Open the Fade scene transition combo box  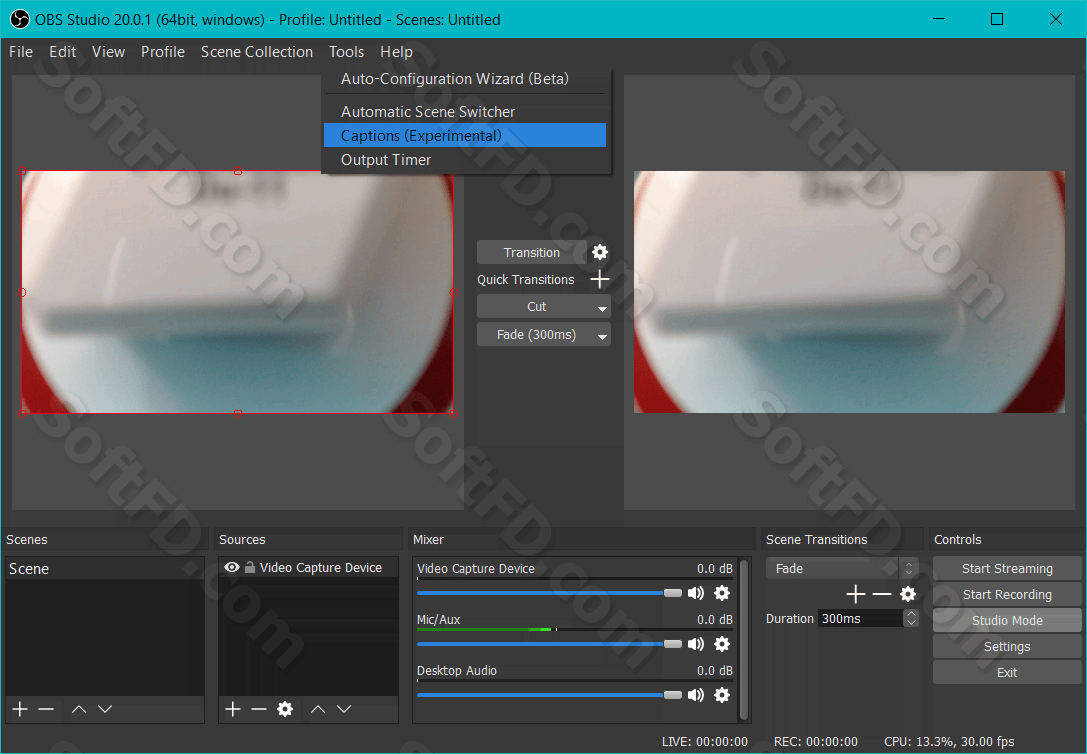842,569
